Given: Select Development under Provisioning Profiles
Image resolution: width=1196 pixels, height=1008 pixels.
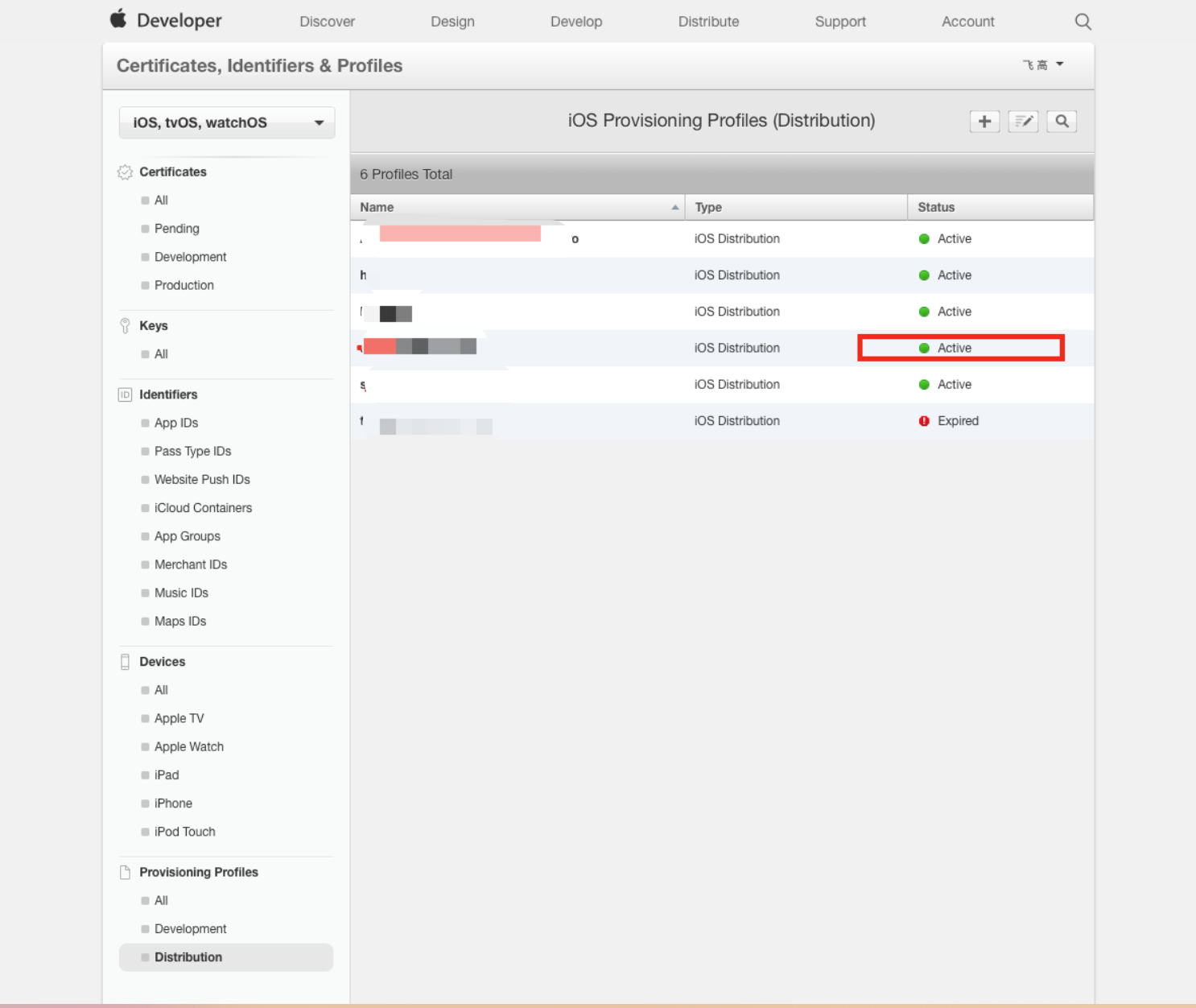Looking at the screenshot, I should pyautogui.click(x=190, y=929).
